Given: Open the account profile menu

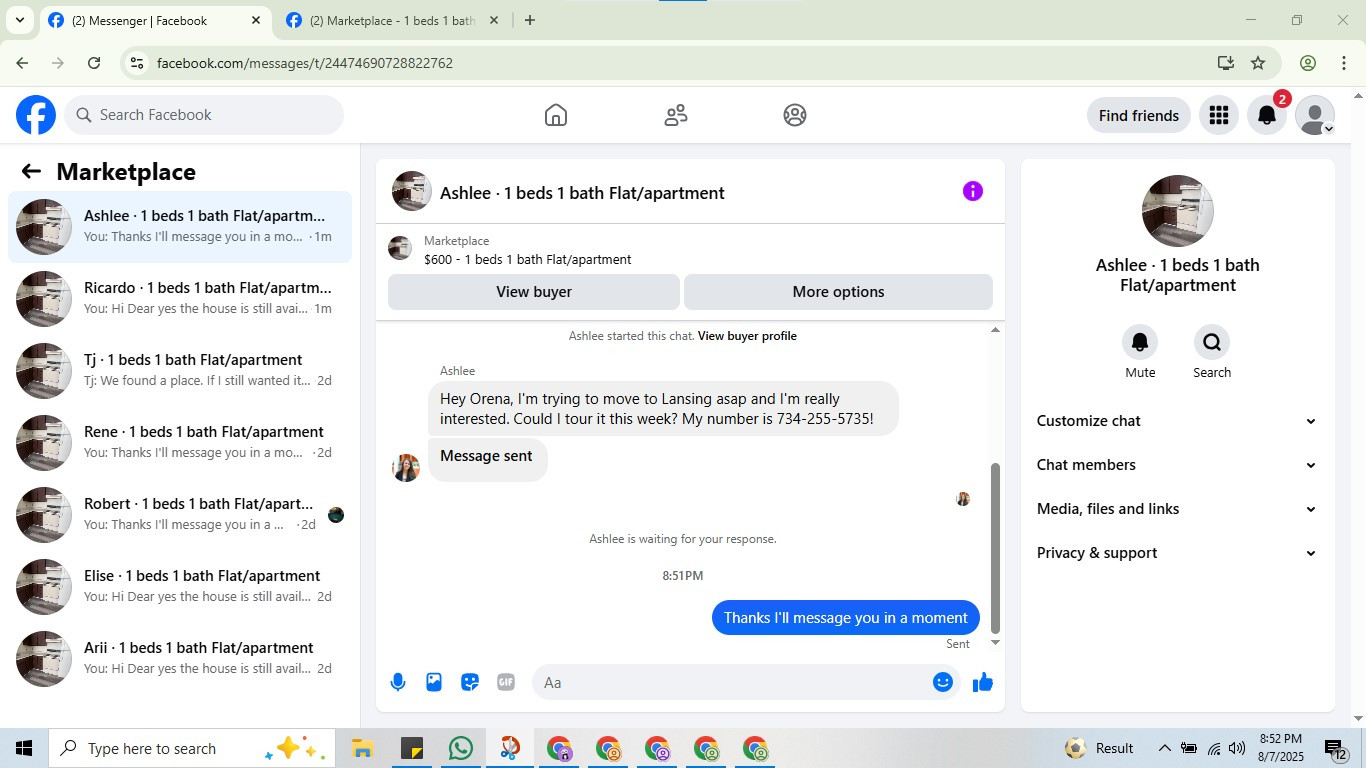Looking at the screenshot, I should pos(1315,116).
